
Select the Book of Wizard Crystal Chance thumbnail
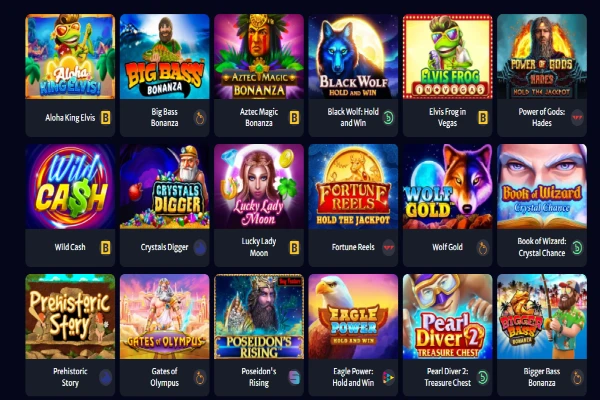pyautogui.click(x=542, y=186)
